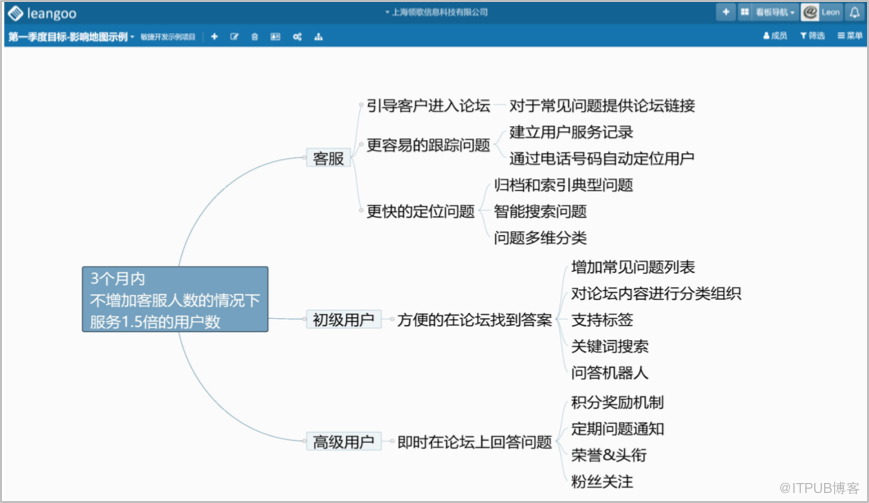This screenshot has width=869, height=503.
Task: Click the leangoo logo
Action: click(43, 13)
